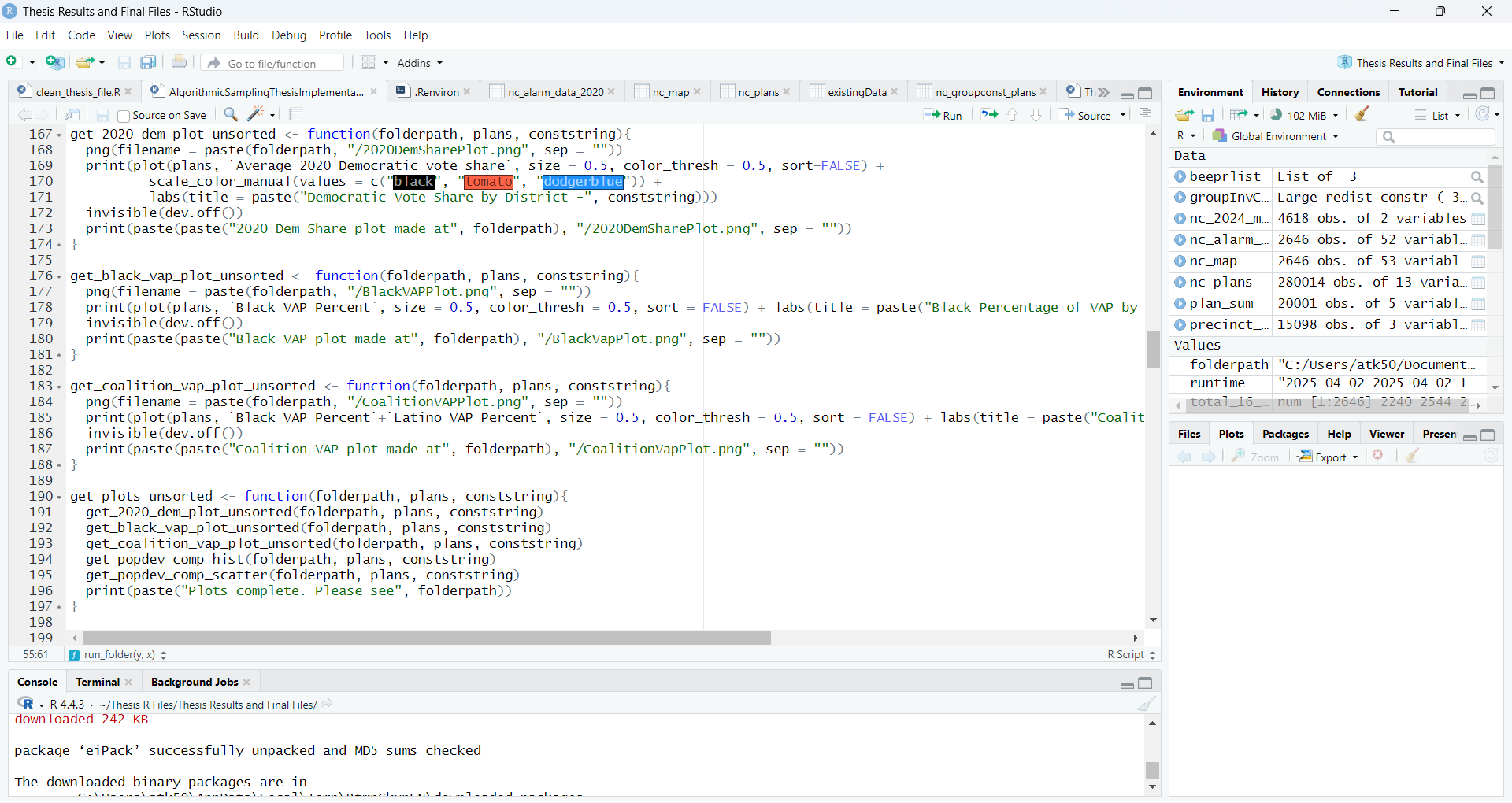The image size is (1512, 803).
Task: Open Find/Replace with the magnifier icon
Action: 231,115
